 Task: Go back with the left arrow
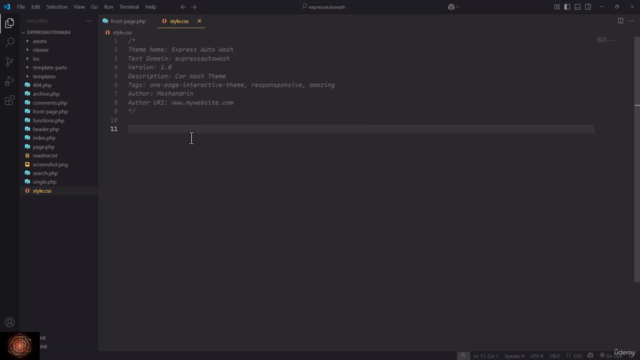point(183,7)
